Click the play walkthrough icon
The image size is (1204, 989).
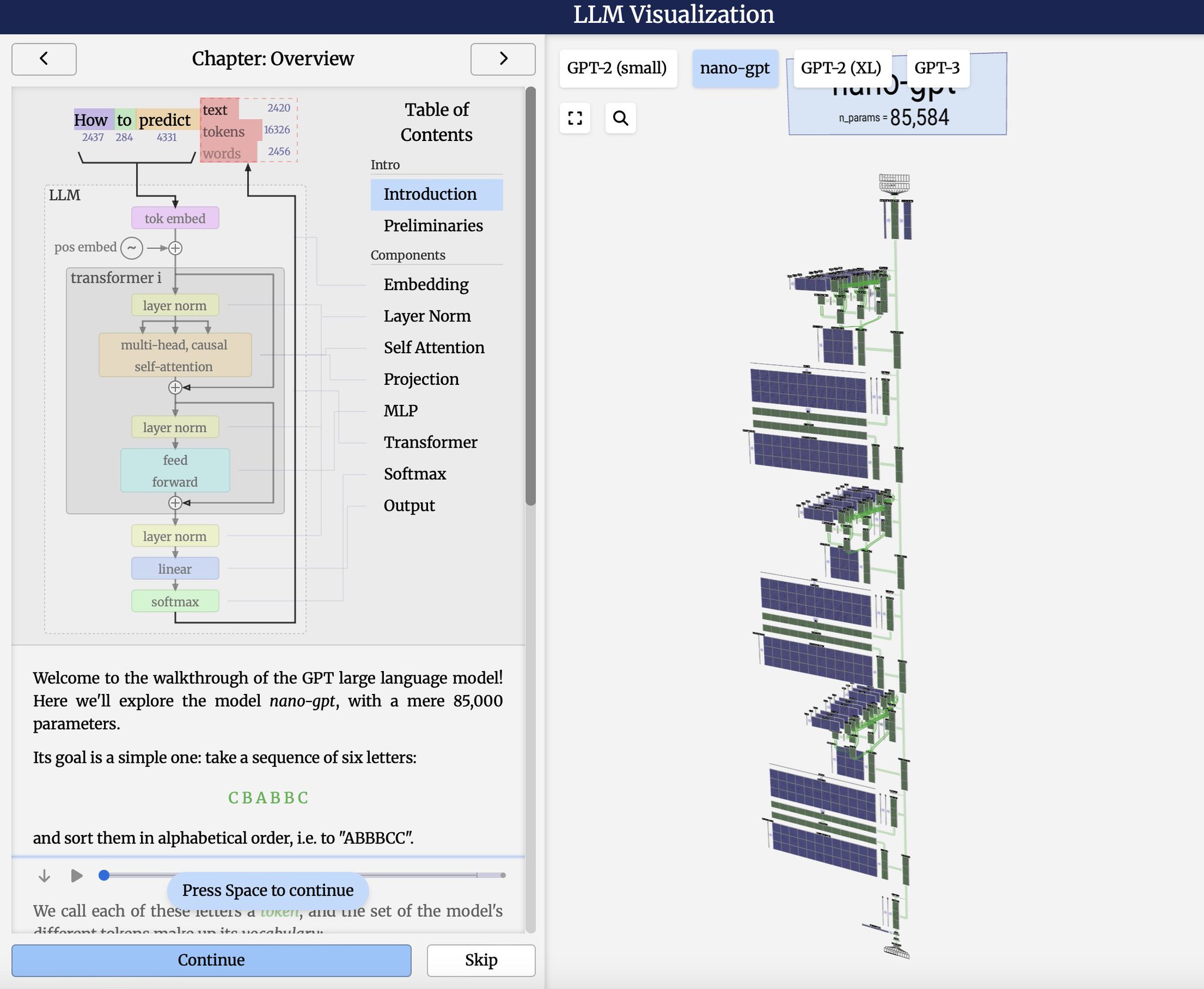(76, 876)
